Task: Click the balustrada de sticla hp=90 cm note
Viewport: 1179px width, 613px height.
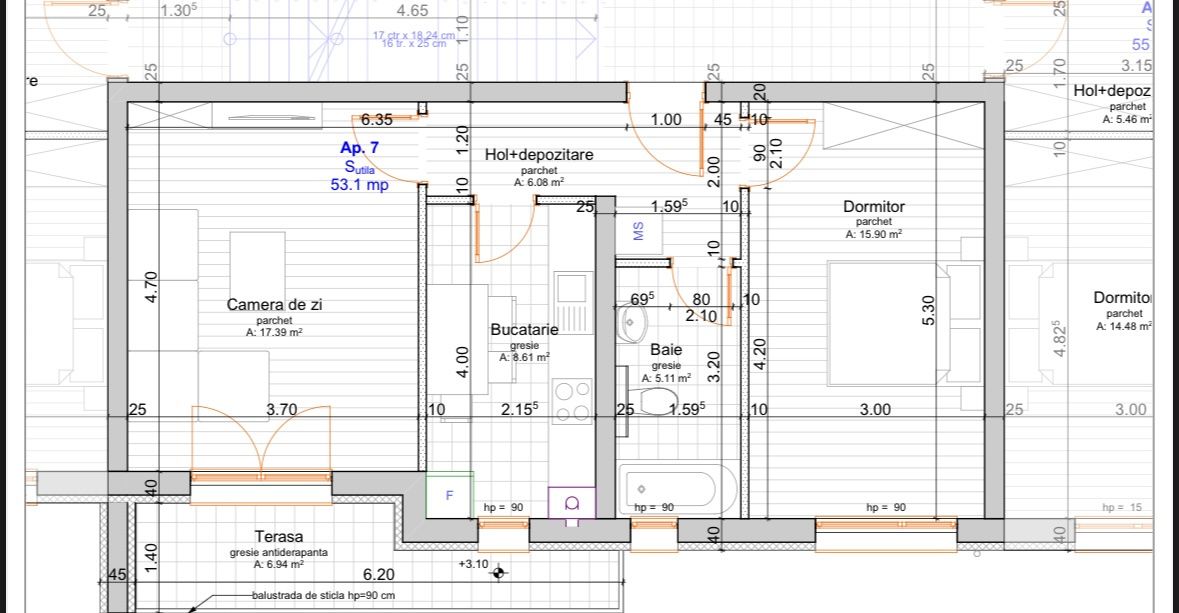Action: [323, 595]
